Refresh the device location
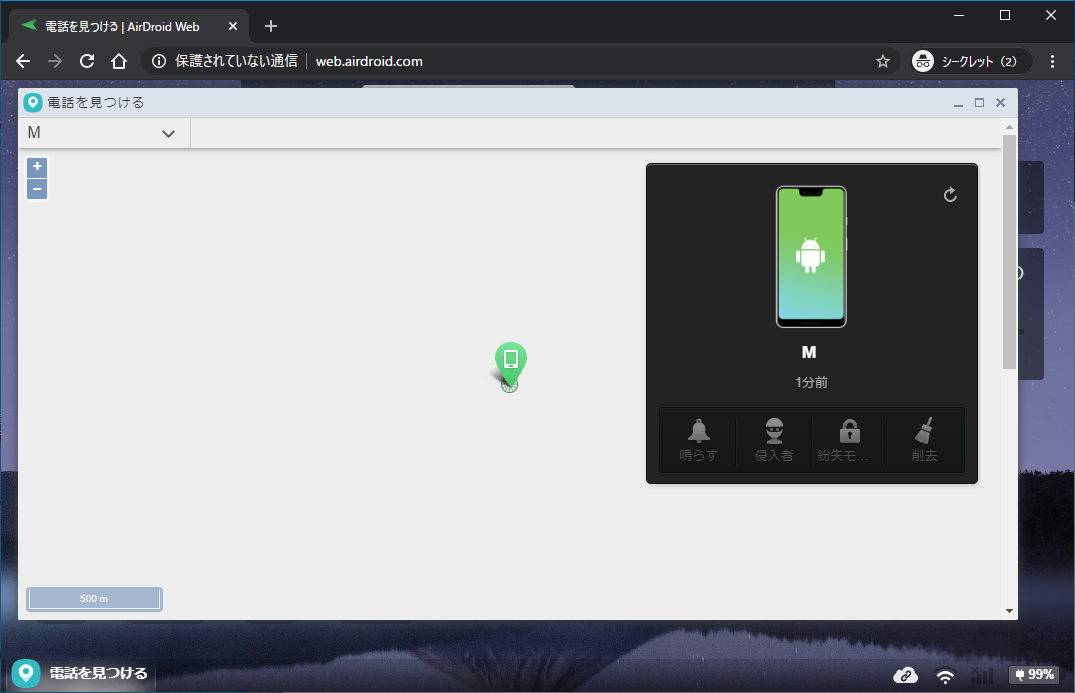The height and width of the screenshot is (693, 1075). click(950, 195)
